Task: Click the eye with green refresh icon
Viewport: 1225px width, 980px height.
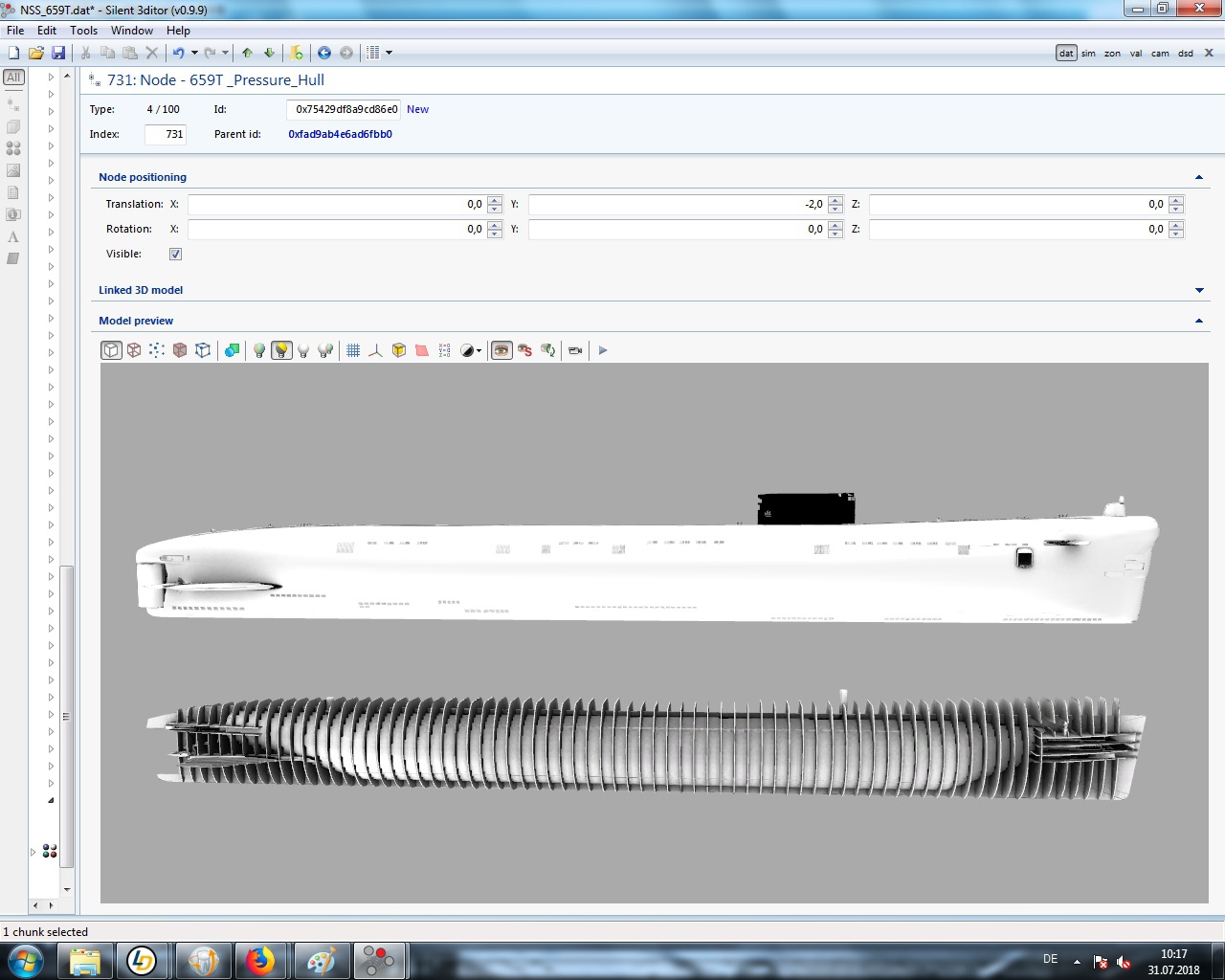Action: click(x=547, y=350)
